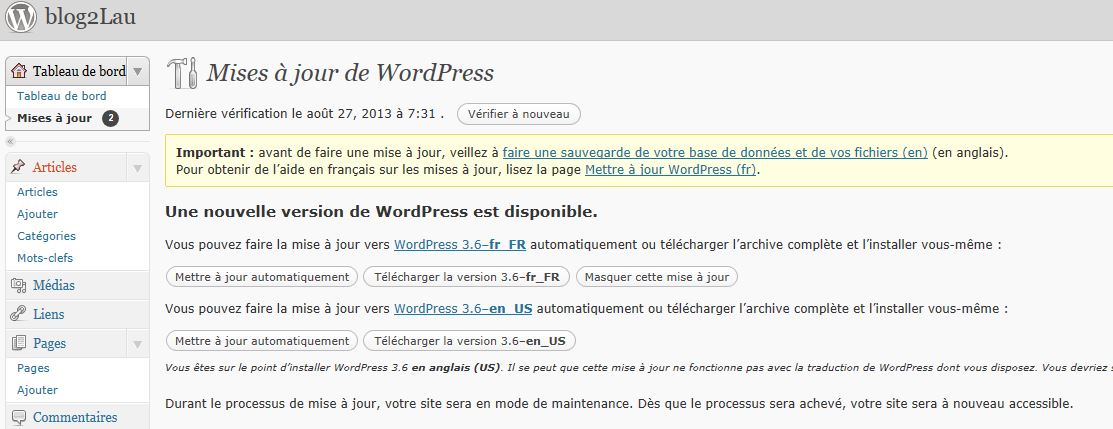The height and width of the screenshot is (429, 1113).
Task: Click the Commentaires speech bubble icon
Action: 19,417
